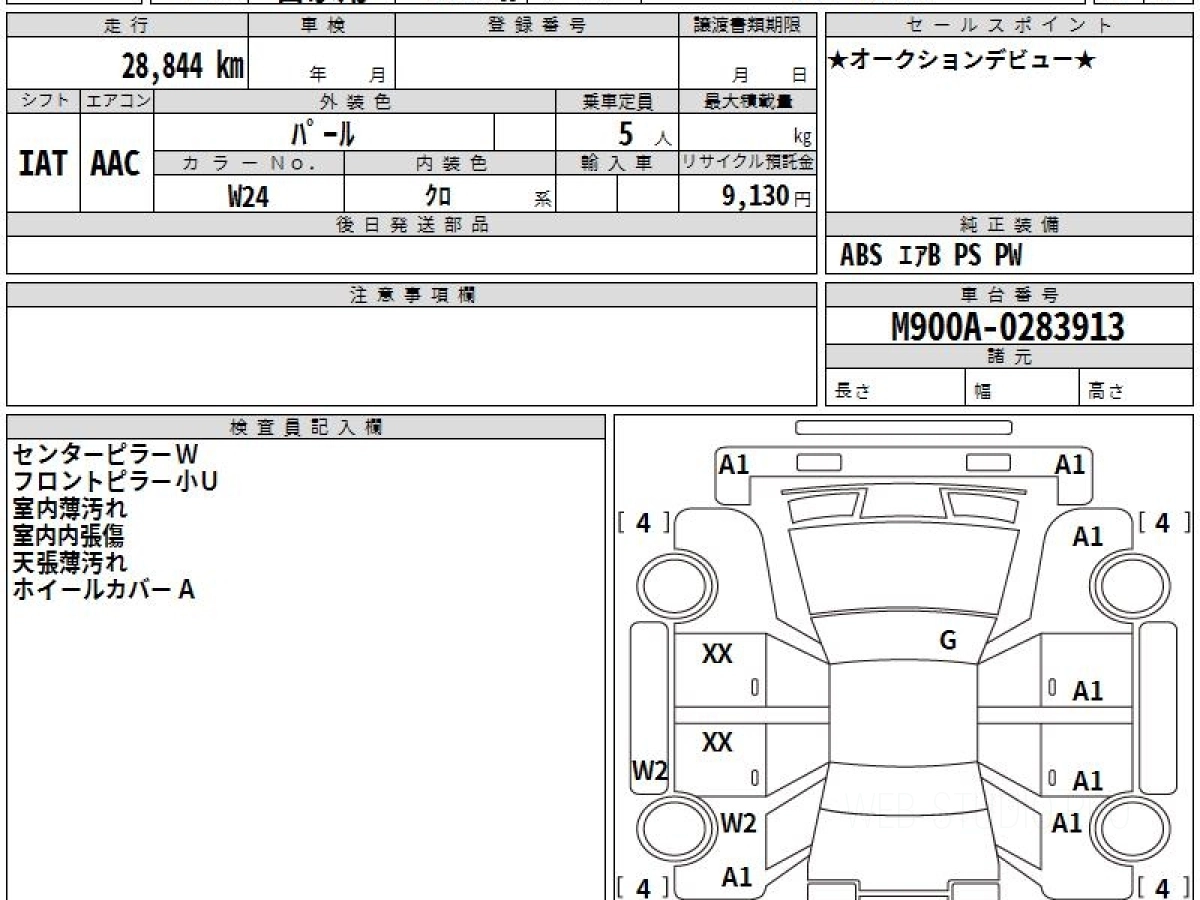Image resolution: width=1200 pixels, height=900 pixels.
Task: Click the 車台番号 header
Action: 1009,295
